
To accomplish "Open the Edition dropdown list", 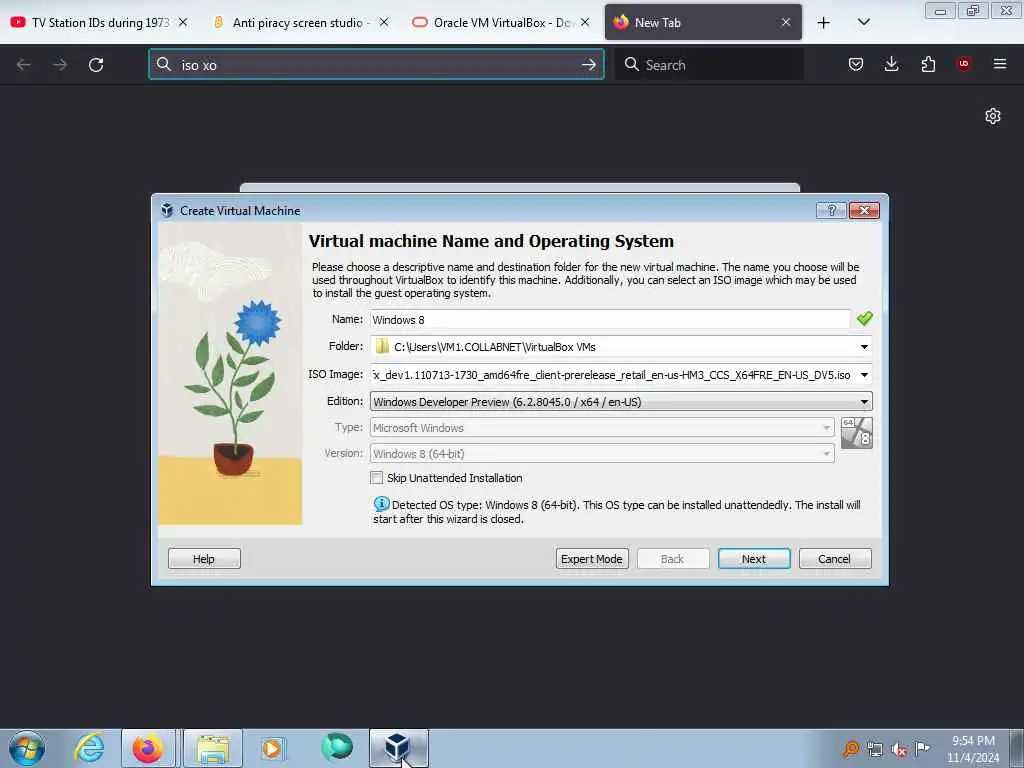I will (620, 402).
